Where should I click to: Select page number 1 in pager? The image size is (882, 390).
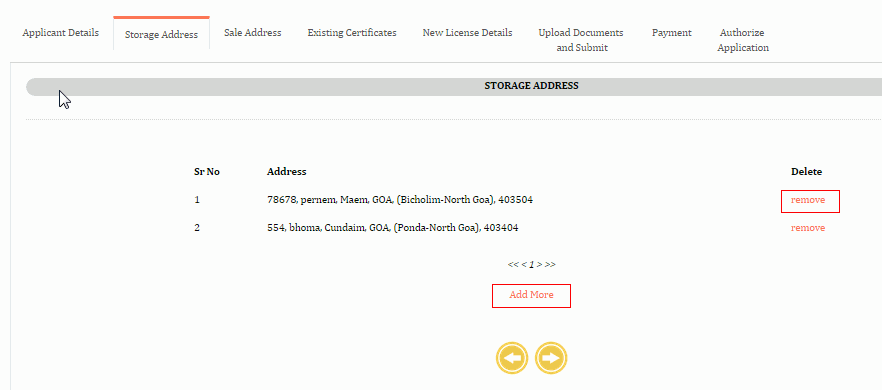click(532, 264)
